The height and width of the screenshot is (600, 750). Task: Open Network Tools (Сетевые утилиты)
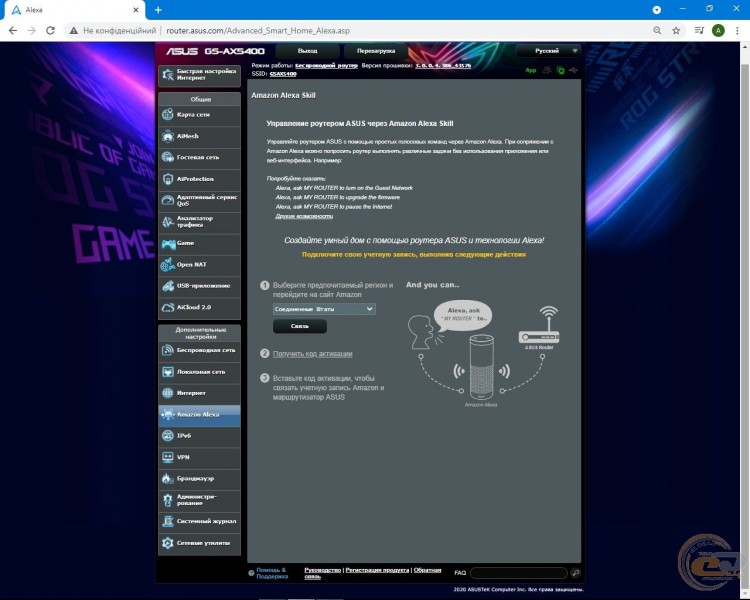(199, 543)
